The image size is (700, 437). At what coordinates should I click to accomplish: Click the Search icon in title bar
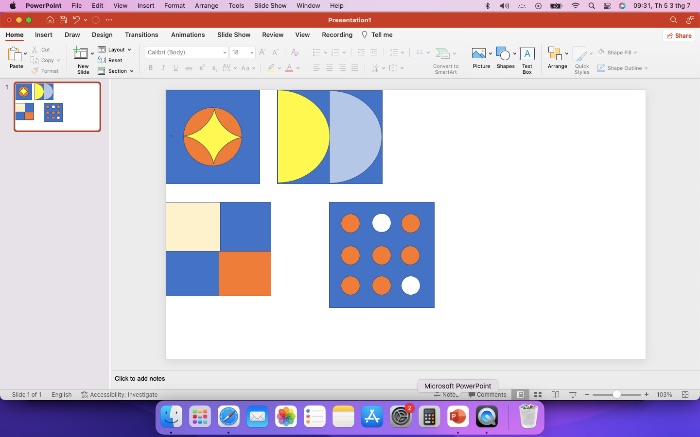(x=673, y=20)
